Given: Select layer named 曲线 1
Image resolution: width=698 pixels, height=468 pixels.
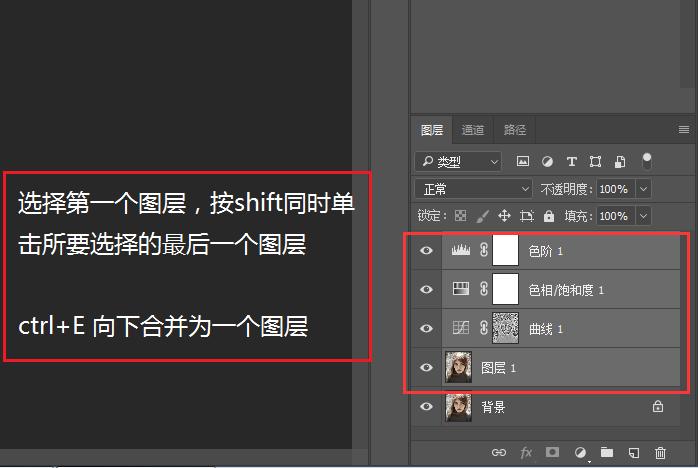Looking at the screenshot, I should (x=545, y=329).
